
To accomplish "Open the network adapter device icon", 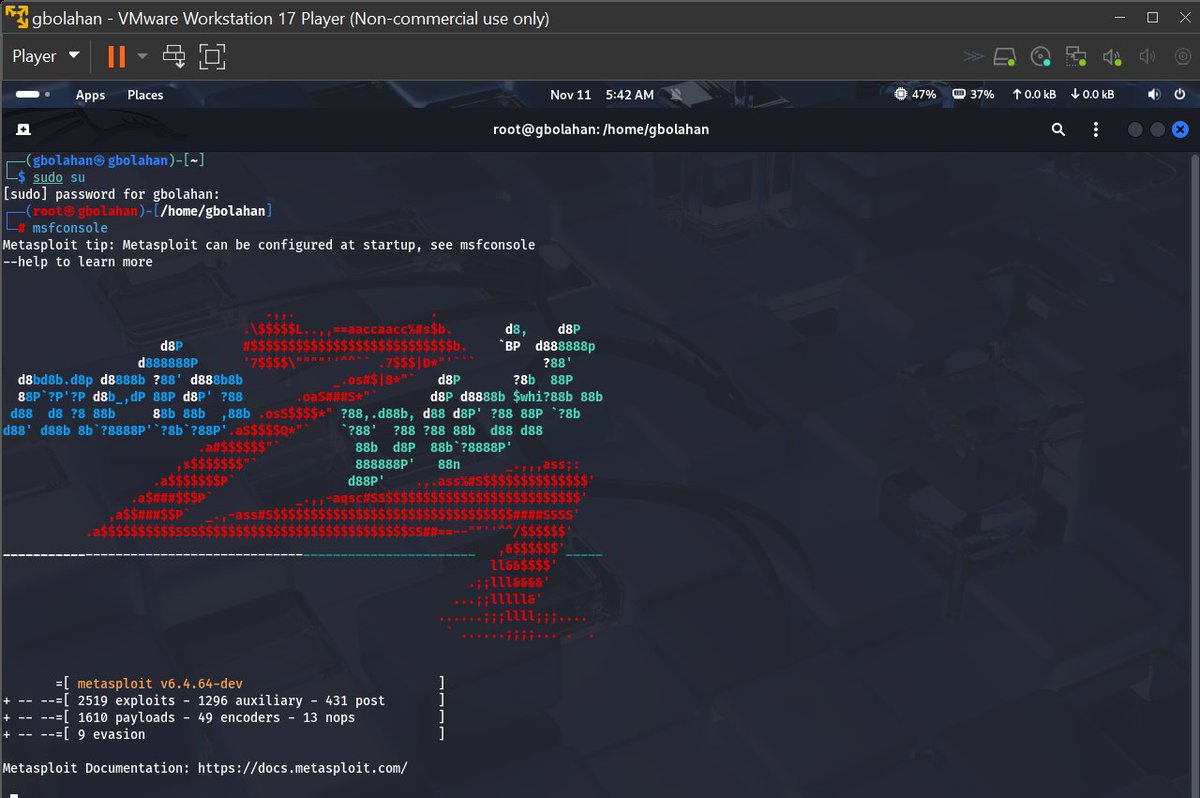I will click(1076, 57).
